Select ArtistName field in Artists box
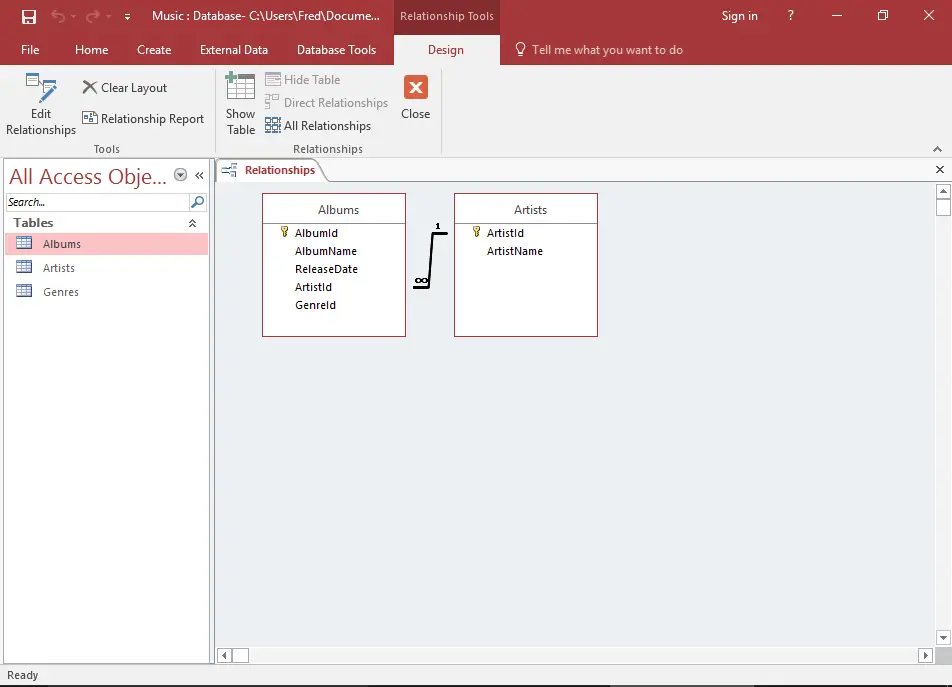952x687 pixels. 514,251
